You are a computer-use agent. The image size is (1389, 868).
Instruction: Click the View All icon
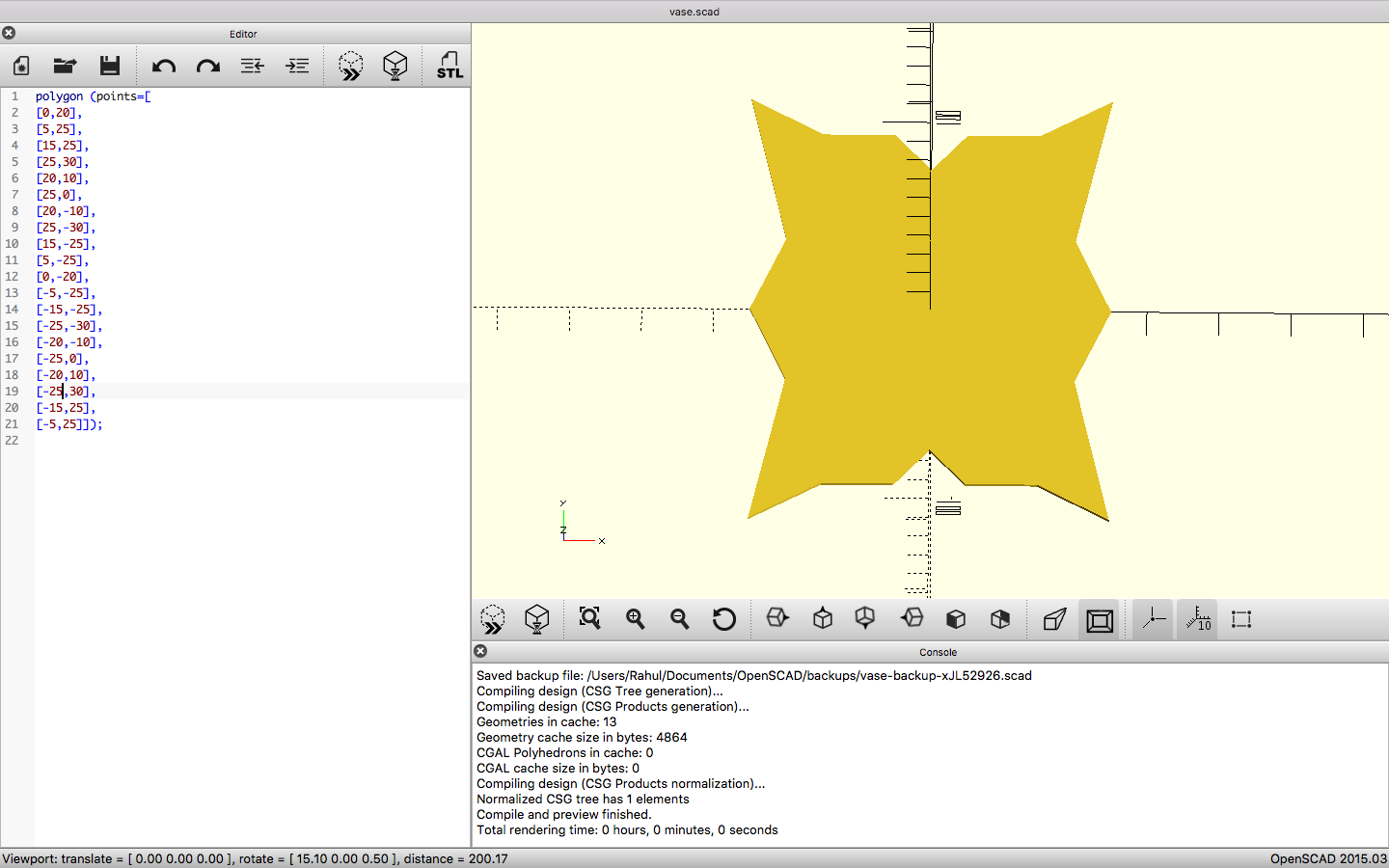click(x=589, y=618)
